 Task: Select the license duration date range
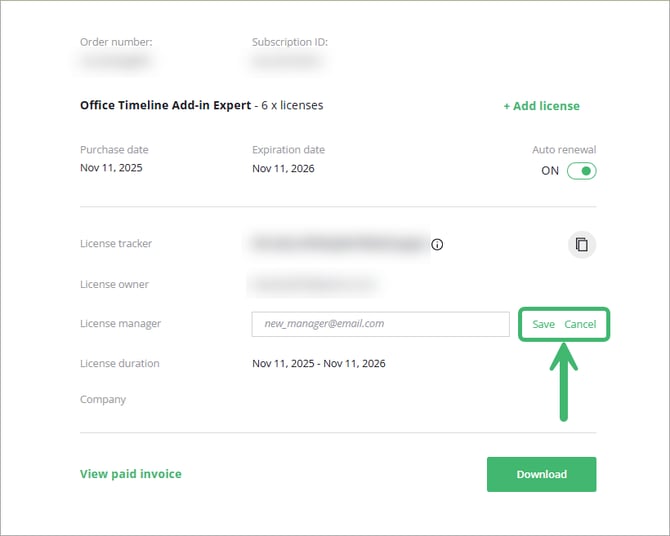click(x=318, y=363)
